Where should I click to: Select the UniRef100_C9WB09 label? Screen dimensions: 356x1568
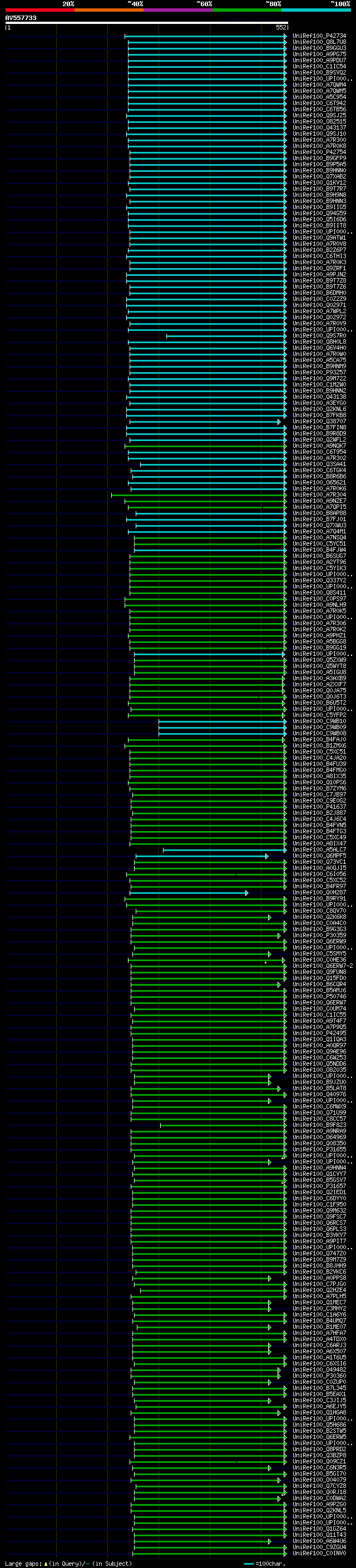coord(319,728)
